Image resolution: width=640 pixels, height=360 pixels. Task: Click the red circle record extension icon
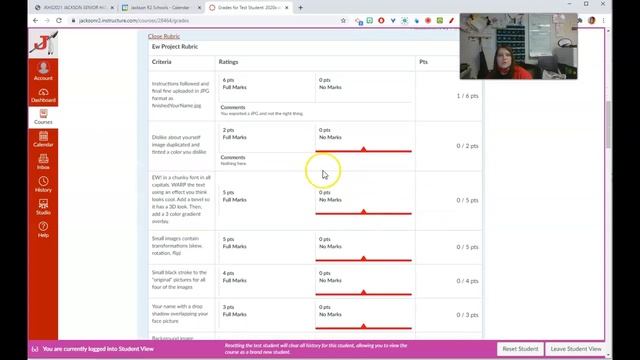(428, 20)
